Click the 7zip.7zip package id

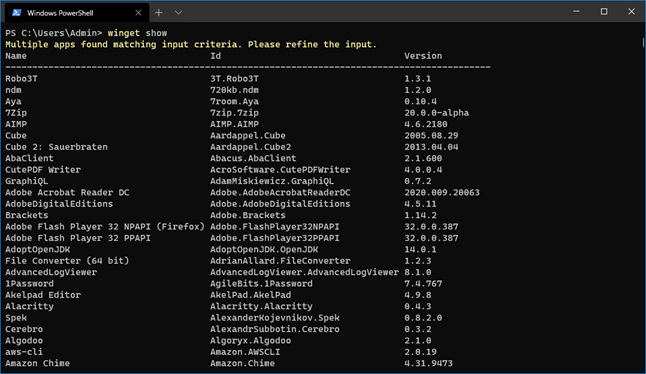pyautogui.click(x=234, y=113)
